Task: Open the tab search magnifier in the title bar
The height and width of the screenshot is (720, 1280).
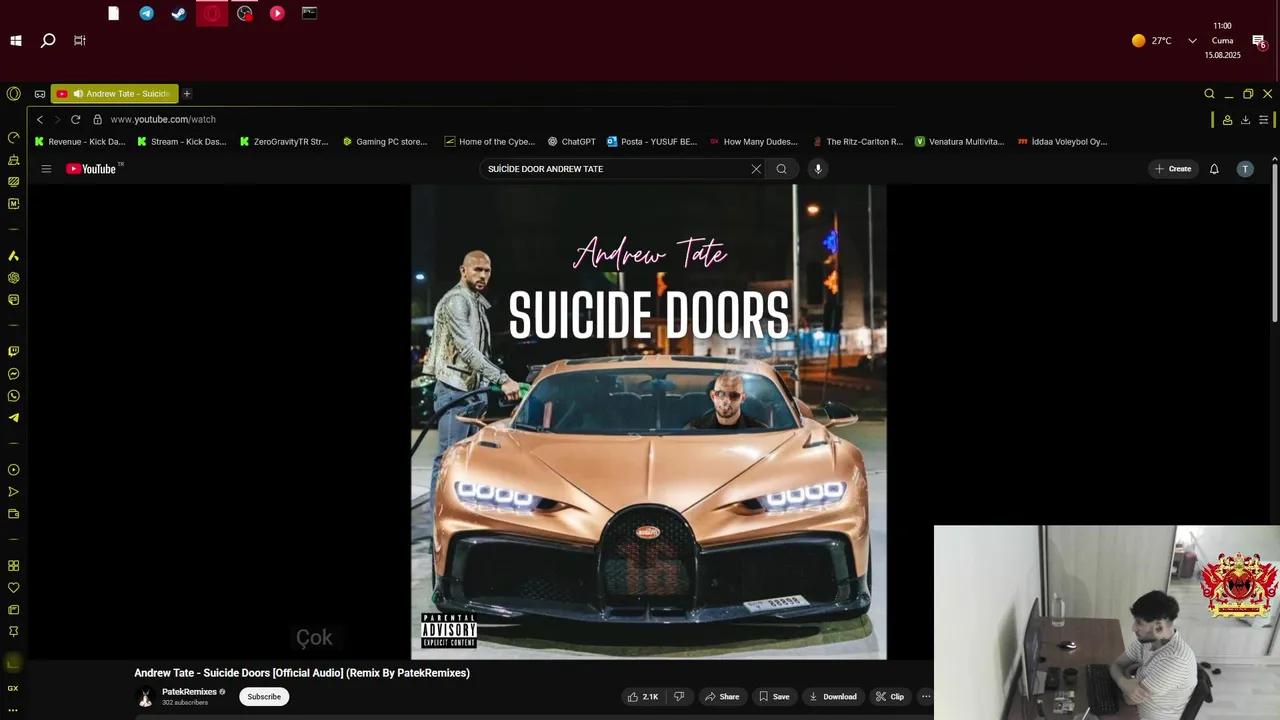Action: tap(1209, 94)
